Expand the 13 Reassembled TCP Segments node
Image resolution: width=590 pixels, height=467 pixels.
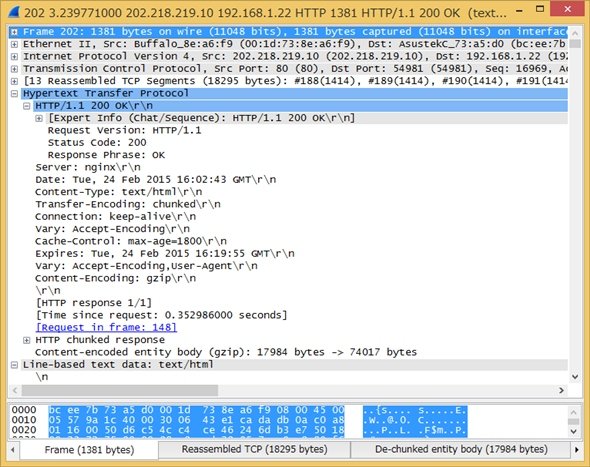click(x=14, y=81)
